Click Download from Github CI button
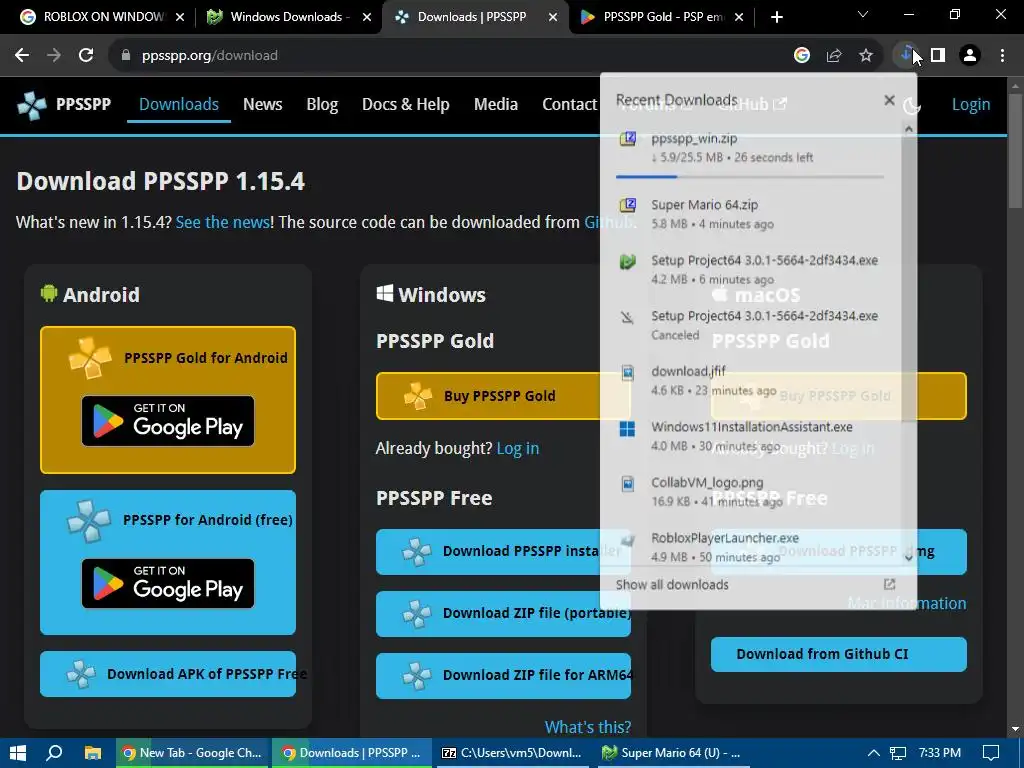Image resolution: width=1024 pixels, height=768 pixels. (x=839, y=654)
